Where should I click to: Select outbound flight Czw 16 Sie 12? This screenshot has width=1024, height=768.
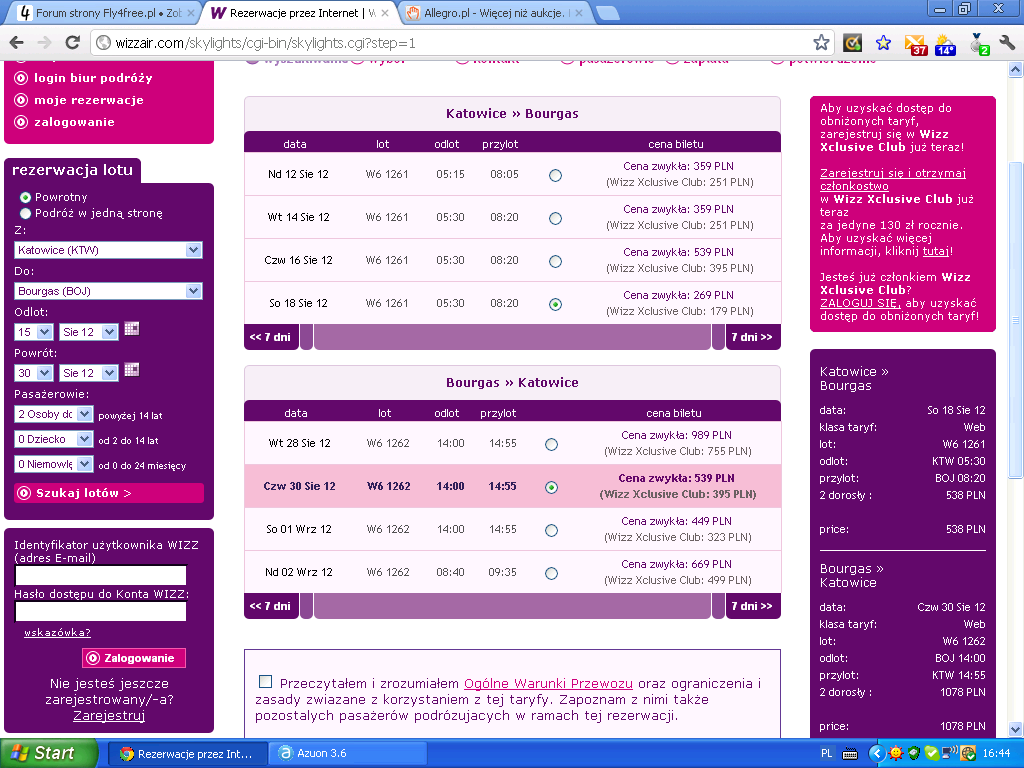click(555, 261)
